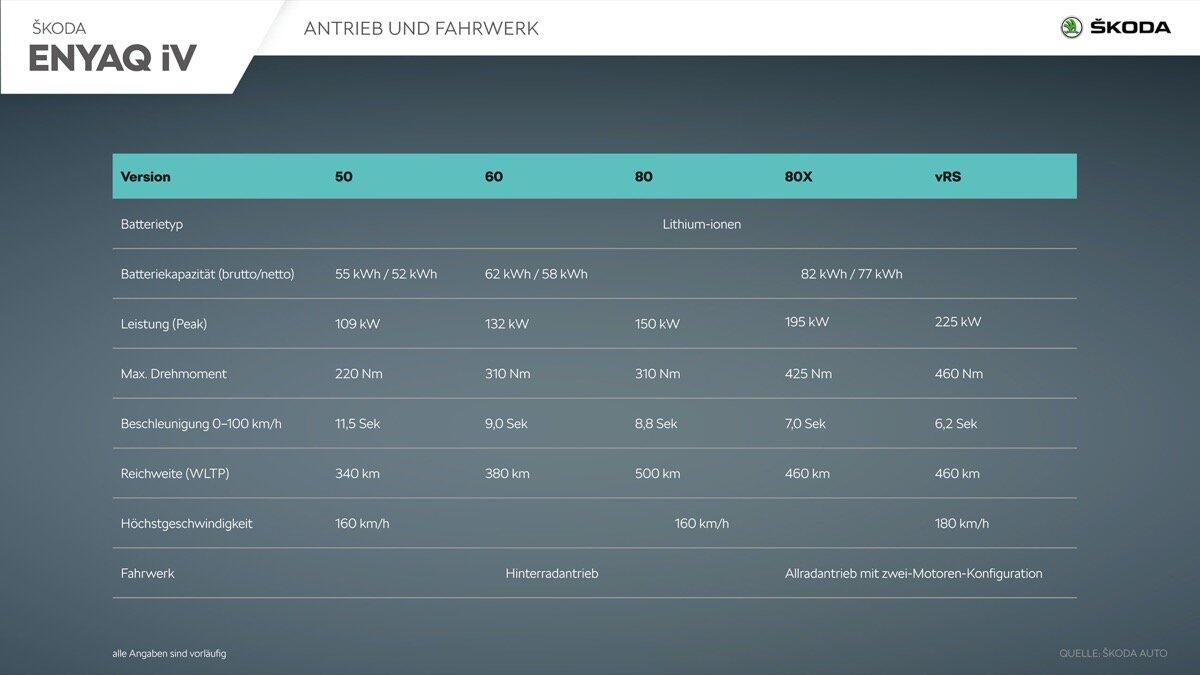Click the Škoda winged arrow logo
1200x675 pixels.
(x=1072, y=27)
